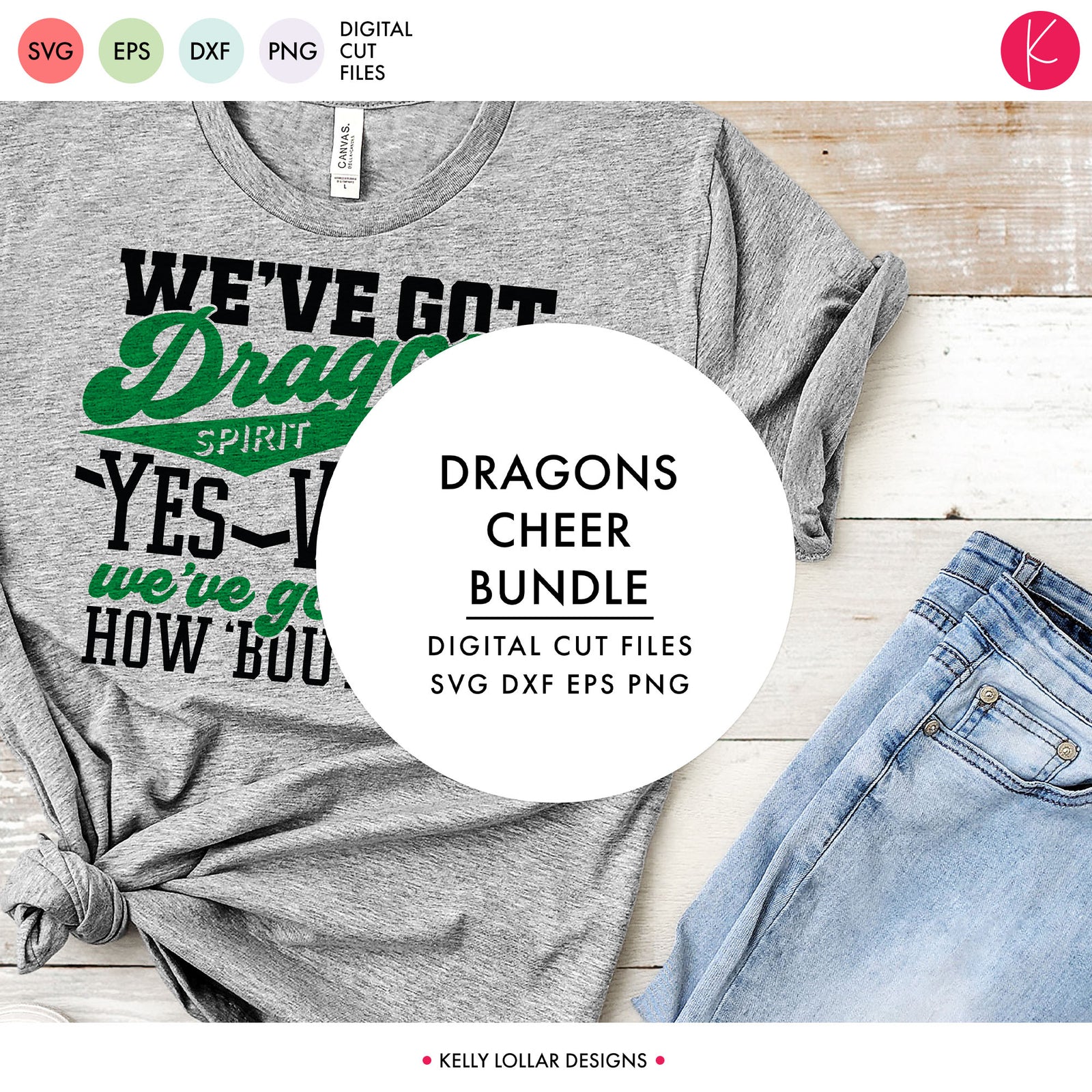
Task: Click the light blue DXF circle badge
Action: (211, 51)
